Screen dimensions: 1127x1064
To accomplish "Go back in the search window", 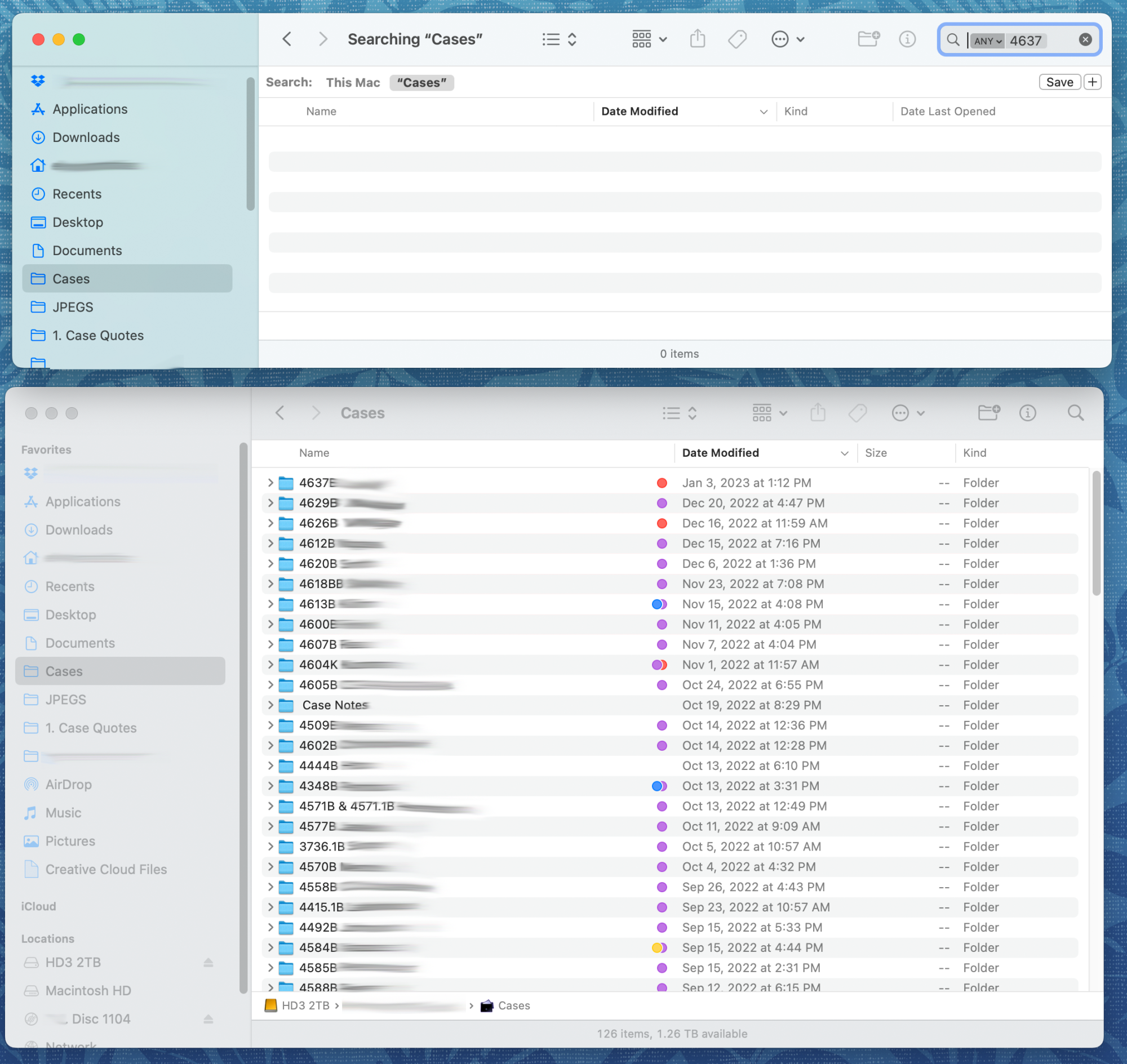I will coord(287,39).
